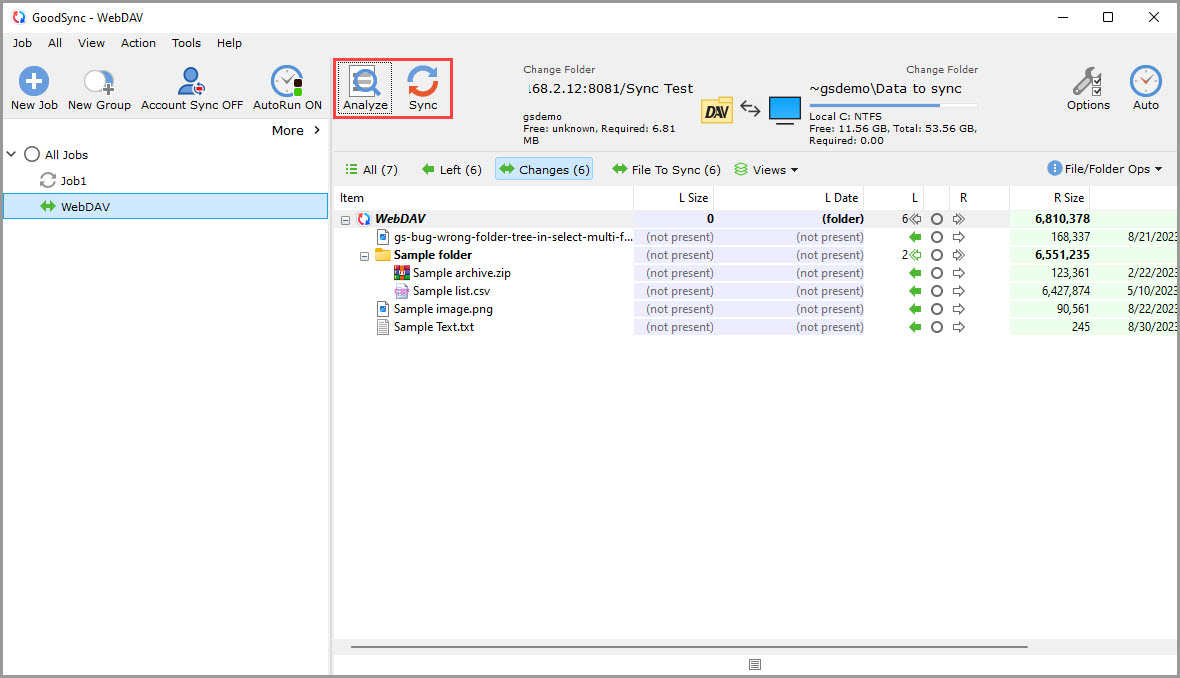
Task: Click the log panel icon at bottom
Action: [755, 664]
